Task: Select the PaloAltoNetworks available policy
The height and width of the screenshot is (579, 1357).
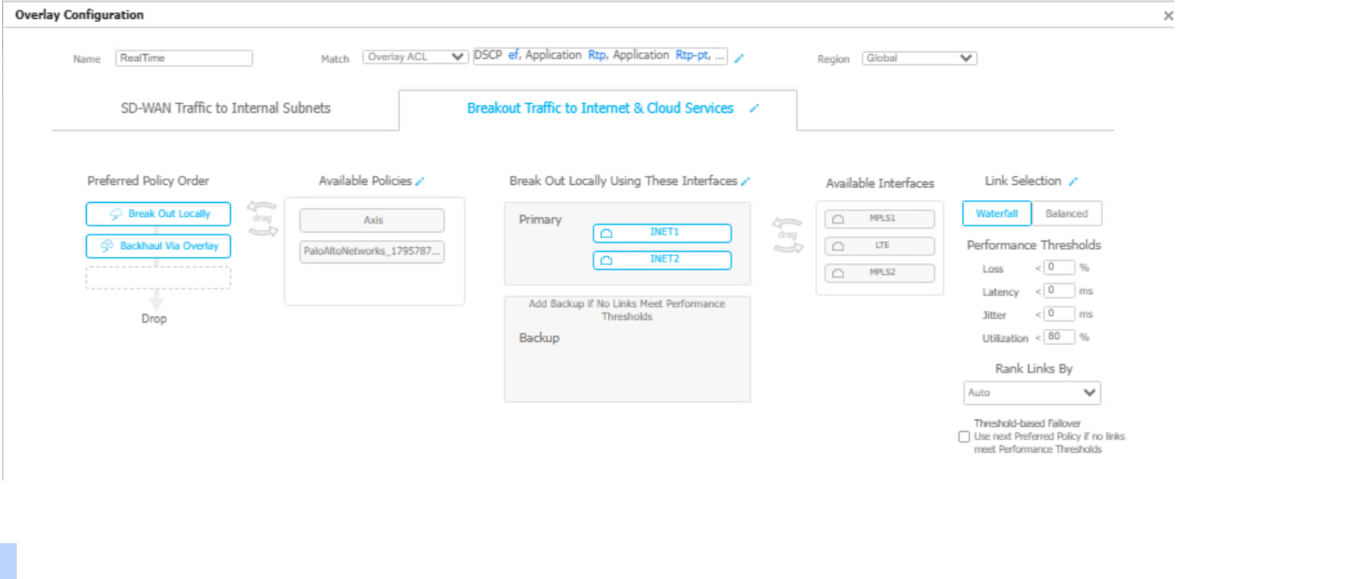Action: click(372, 252)
